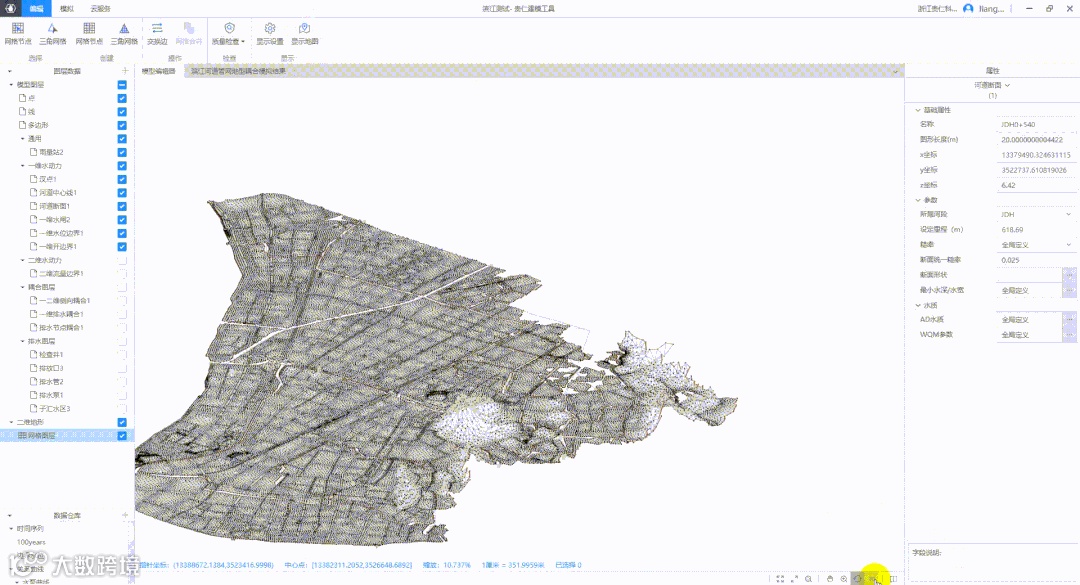
Task: Uncheck the 河道断面1 layer checkbox
Action: click(x=122, y=206)
